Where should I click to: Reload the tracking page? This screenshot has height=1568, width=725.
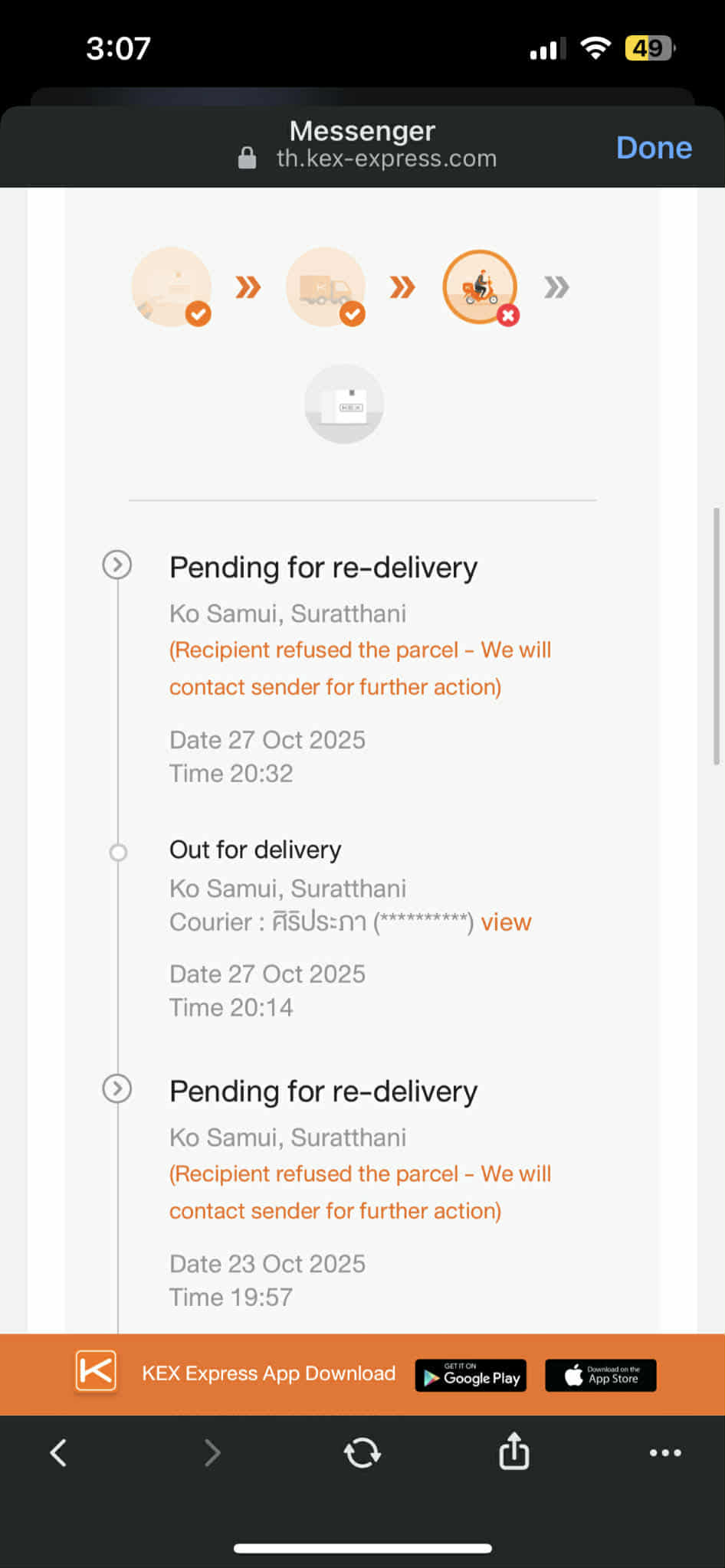point(362,1452)
